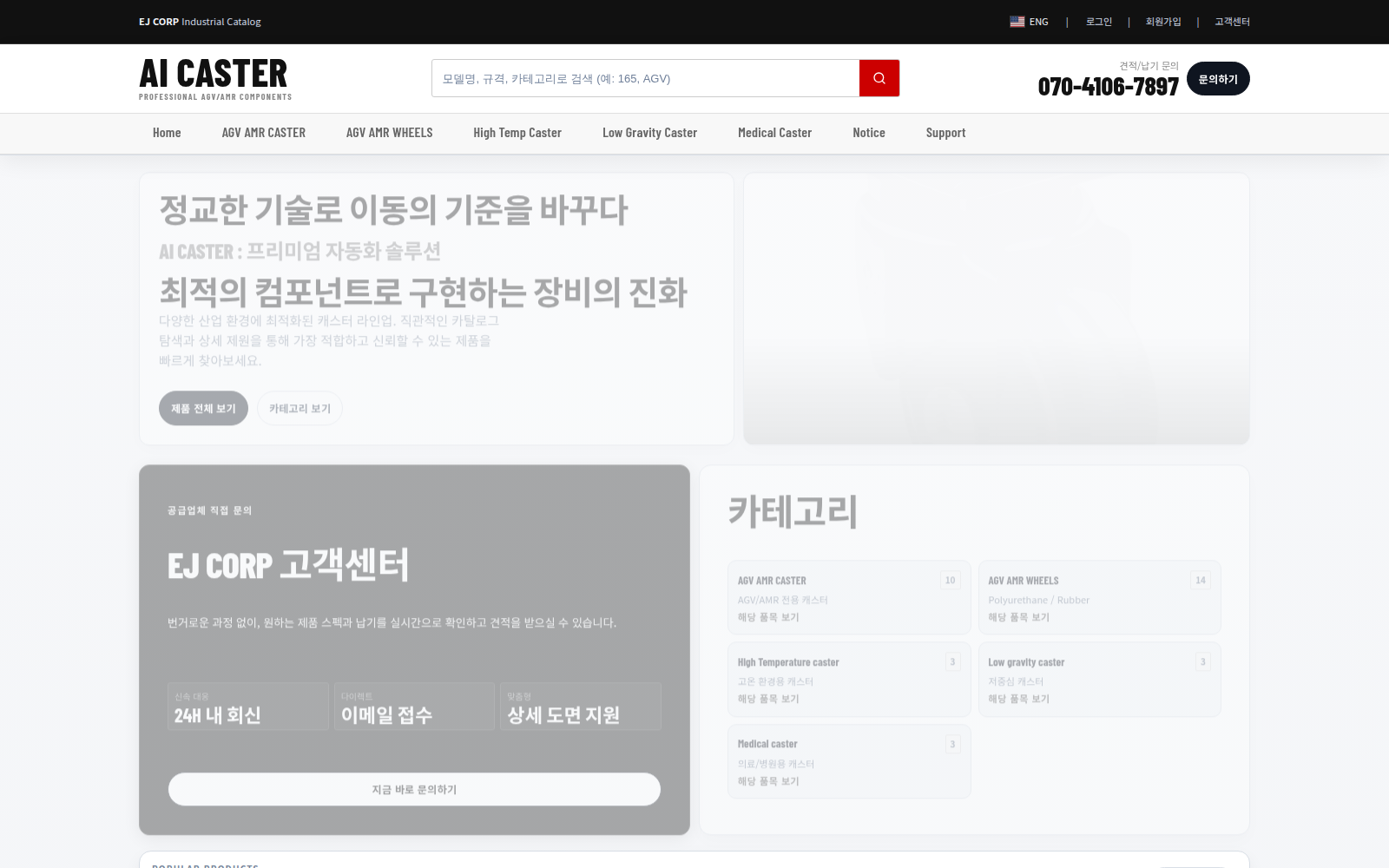Image resolution: width=1389 pixels, height=868 pixels.
Task: Open the 로그인 login link
Action: (1098, 22)
